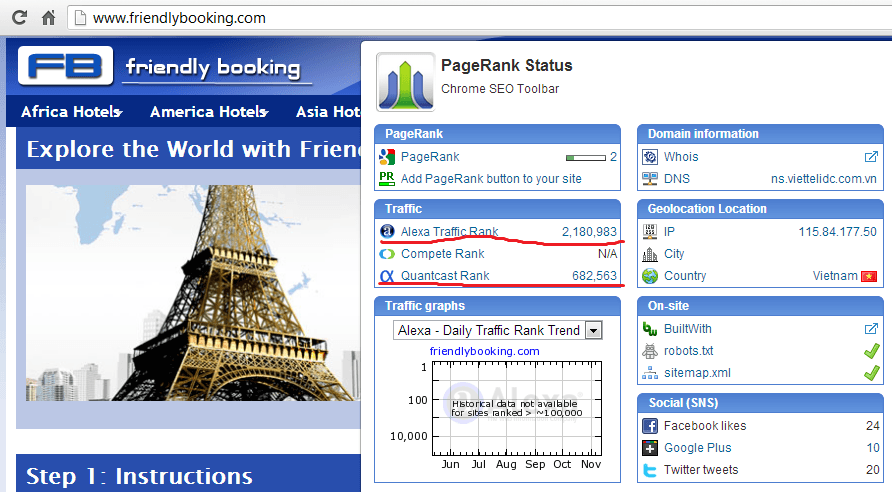Viewport: 892px width, 492px height.
Task: Open the BuiltWith link
Action: 688,329
